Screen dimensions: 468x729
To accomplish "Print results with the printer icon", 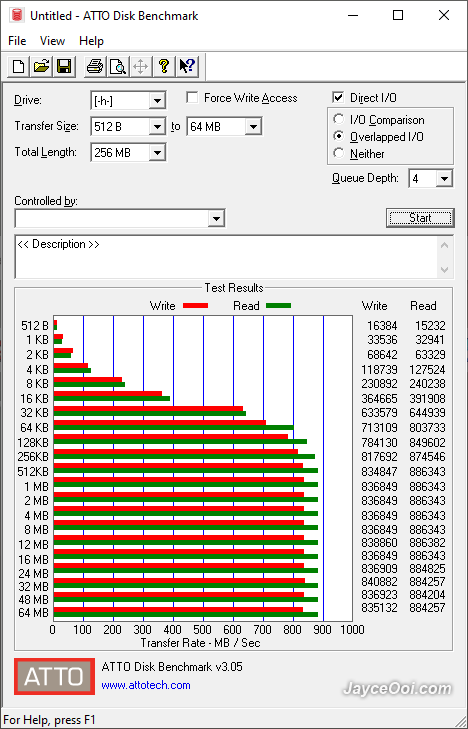I will (x=95, y=66).
